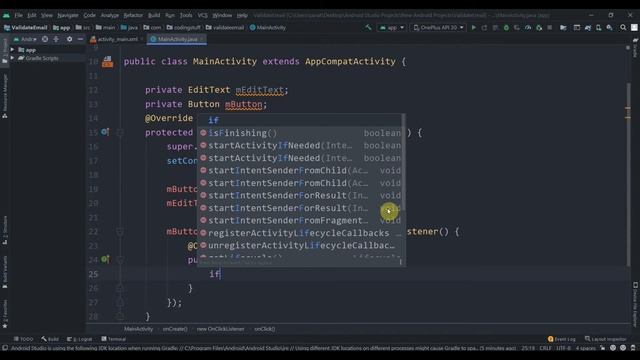Open the SDK Manager icon
Image resolution: width=640 pixels, height=360 pixels.
pyautogui.click(x=609, y=27)
